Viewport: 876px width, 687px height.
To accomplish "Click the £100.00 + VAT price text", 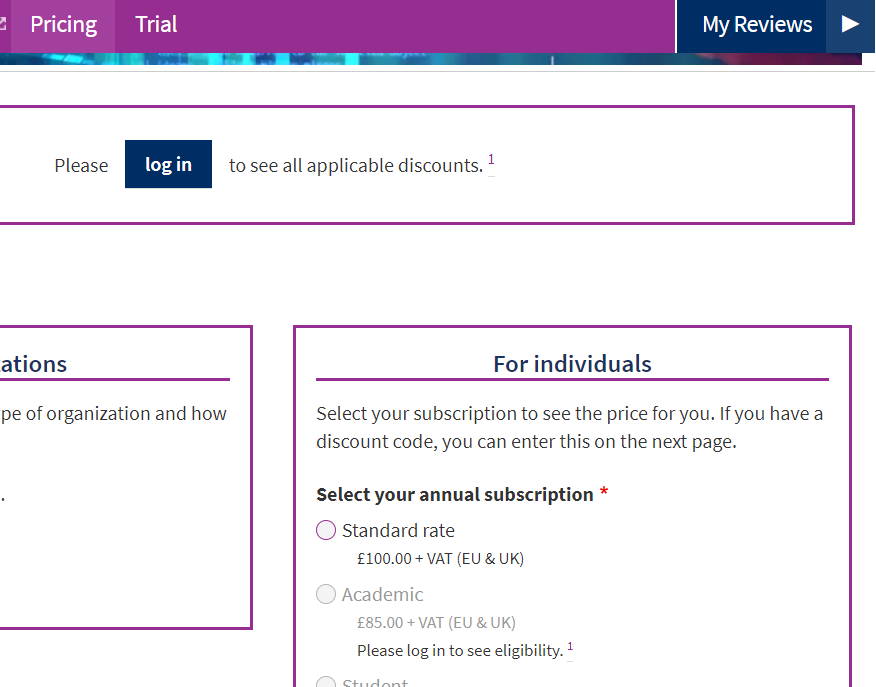I will coord(440,559).
